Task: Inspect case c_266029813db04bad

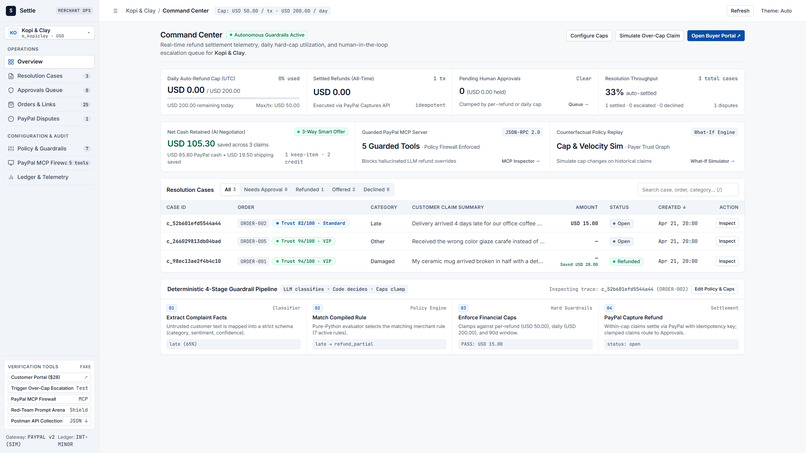Action: 727,241
